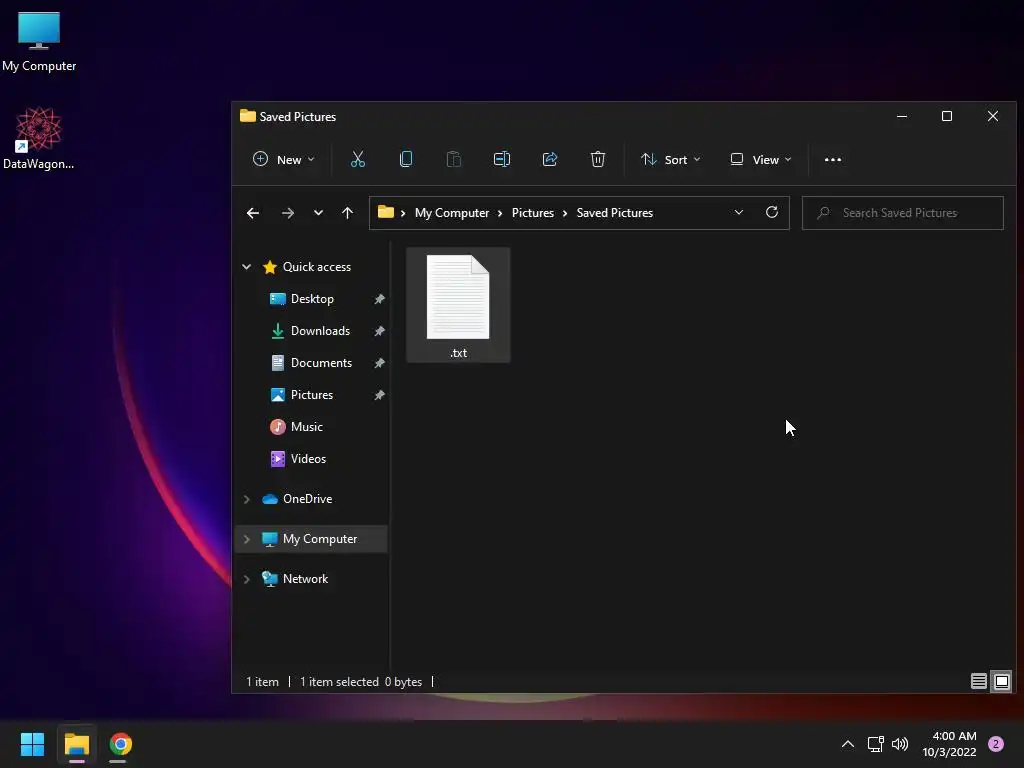Image resolution: width=1024 pixels, height=768 pixels.
Task: Click the Copy icon in toolbar
Action: (x=406, y=159)
